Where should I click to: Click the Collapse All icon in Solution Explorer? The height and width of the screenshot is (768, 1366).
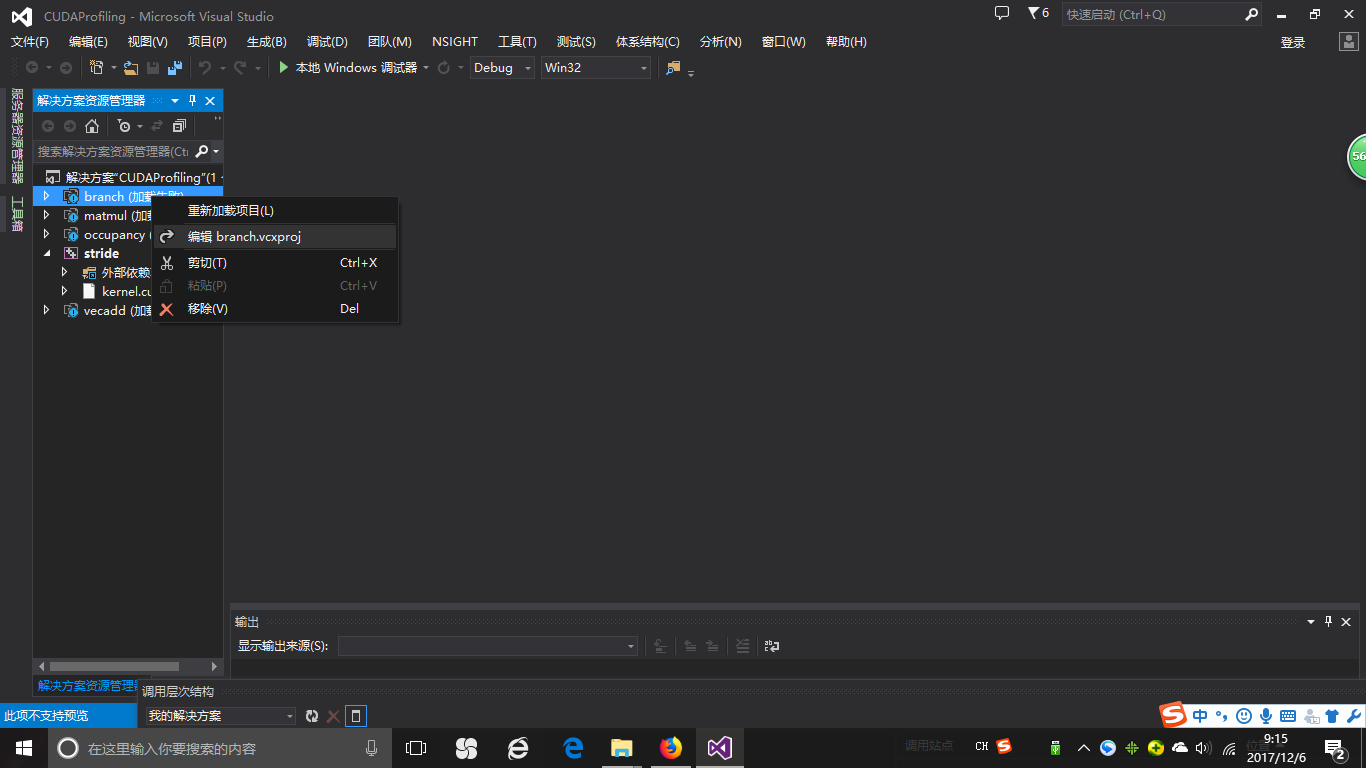179,126
